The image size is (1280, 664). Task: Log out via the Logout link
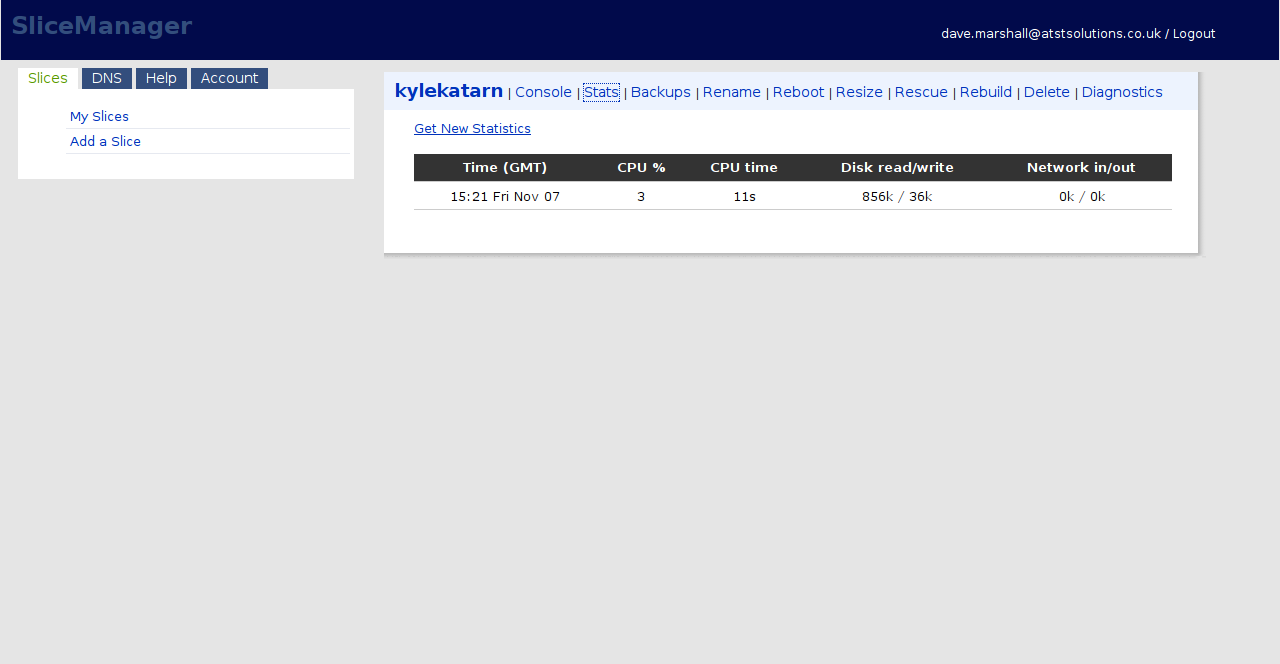(x=1193, y=34)
